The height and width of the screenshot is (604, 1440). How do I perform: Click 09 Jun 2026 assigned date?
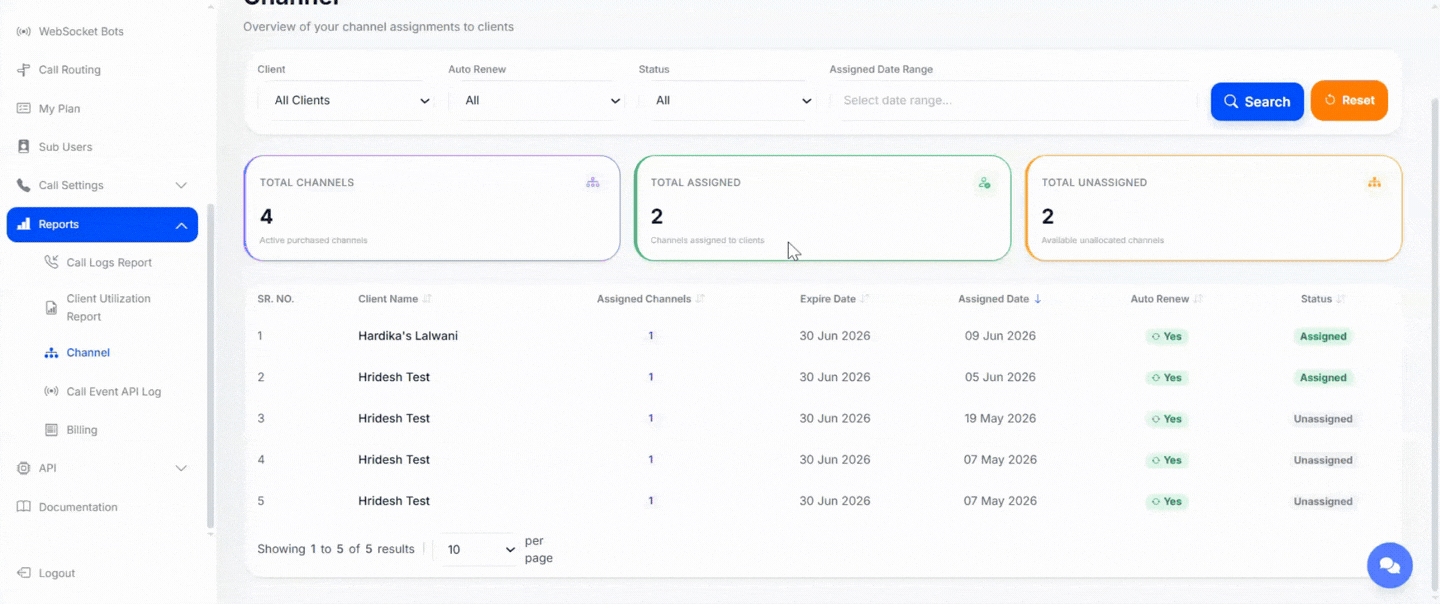click(x=1000, y=336)
